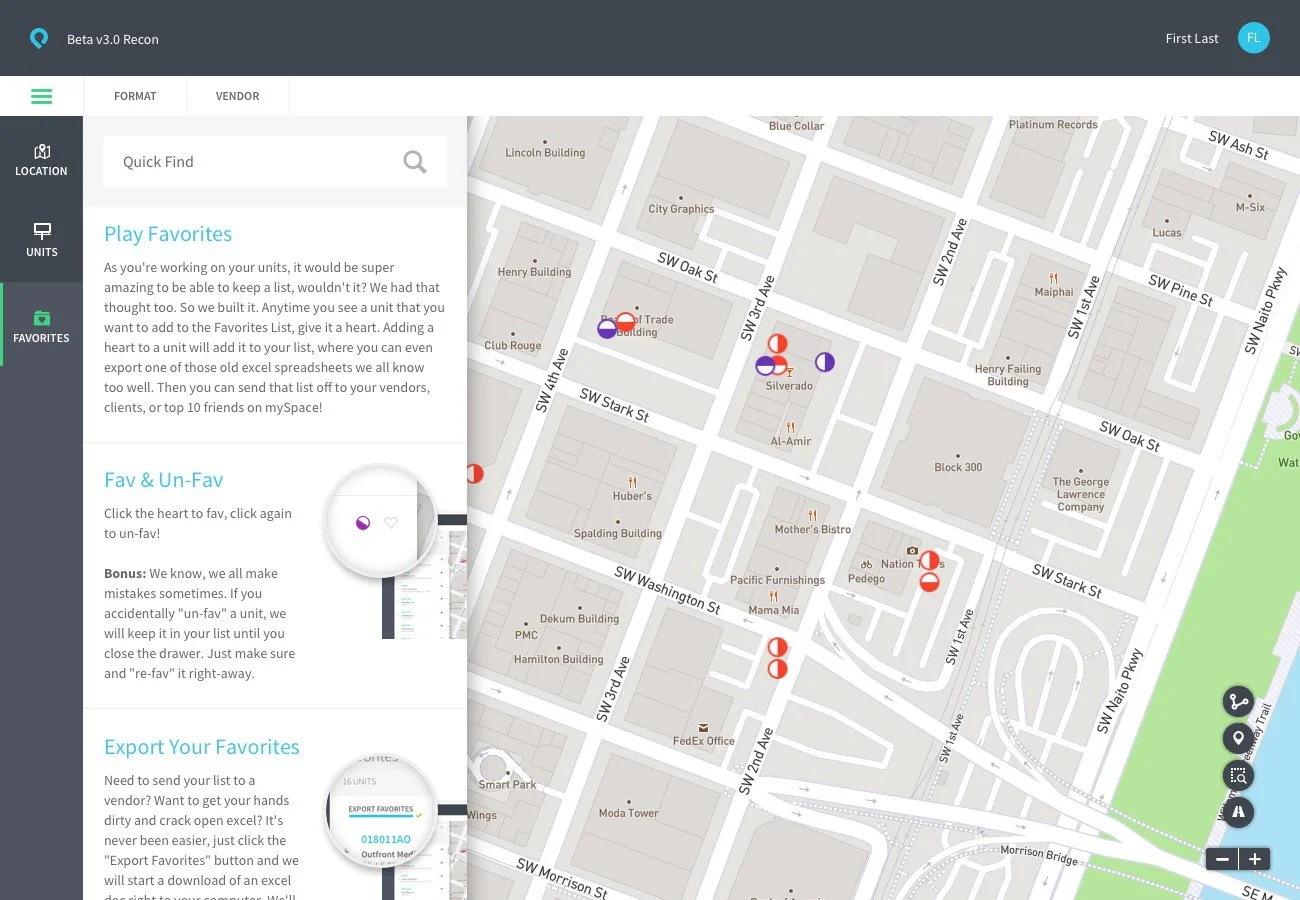Viewport: 1300px width, 900px height.
Task: Click the Smart Park map label
Action: (x=508, y=785)
